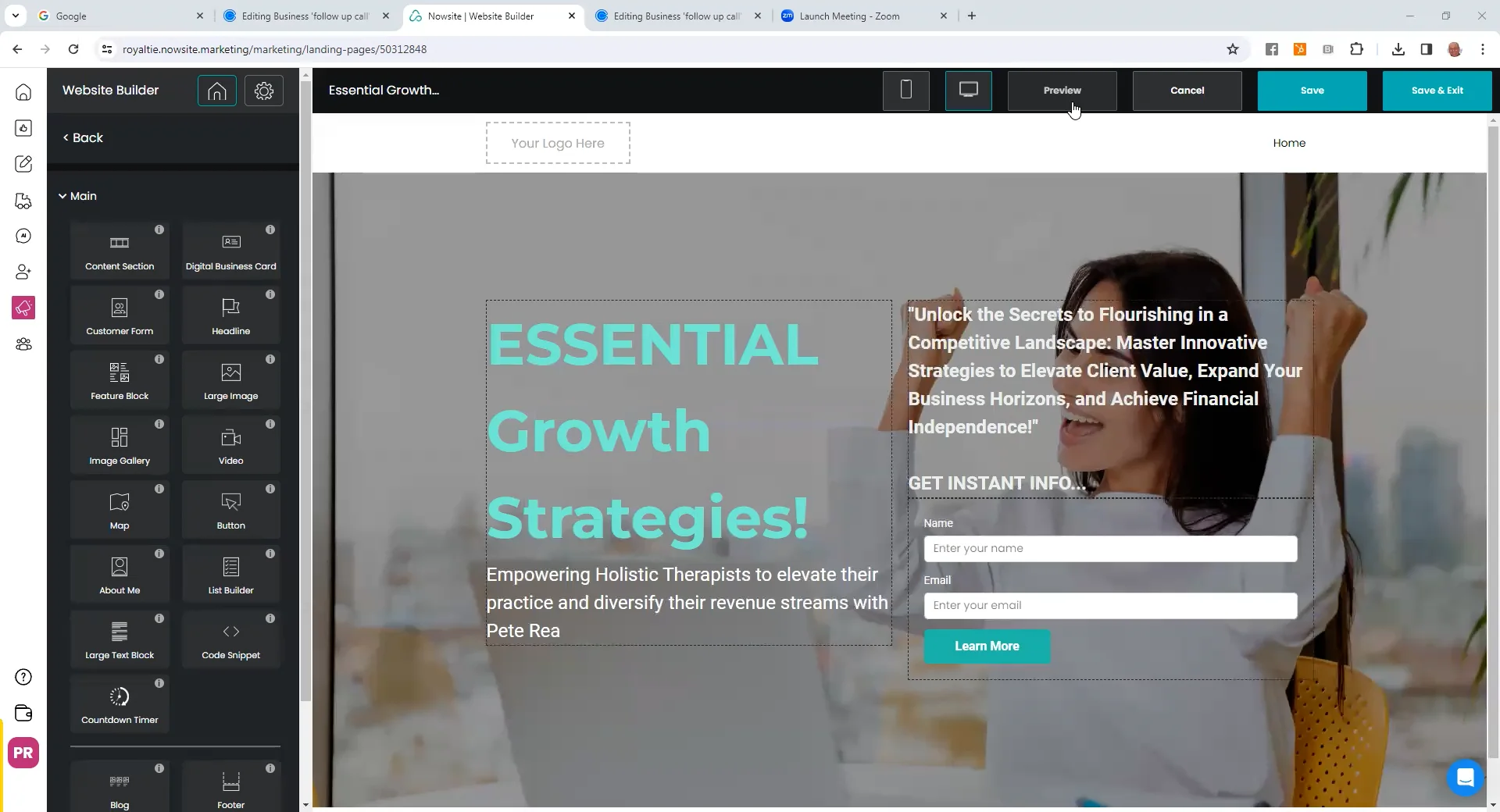Screen dimensions: 1500x812
Task: Click the Save & Exit button
Action: click(1437, 91)
